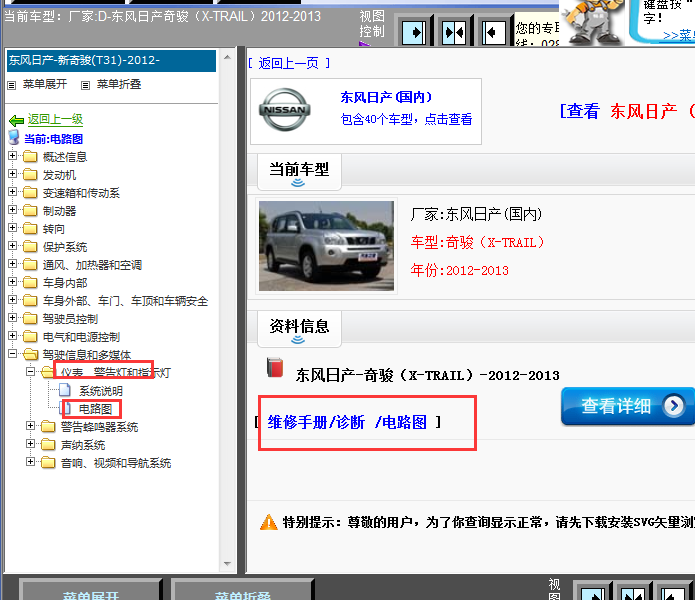
Task: Click 包含40个车型，点击查看 link
Action: (x=406, y=119)
